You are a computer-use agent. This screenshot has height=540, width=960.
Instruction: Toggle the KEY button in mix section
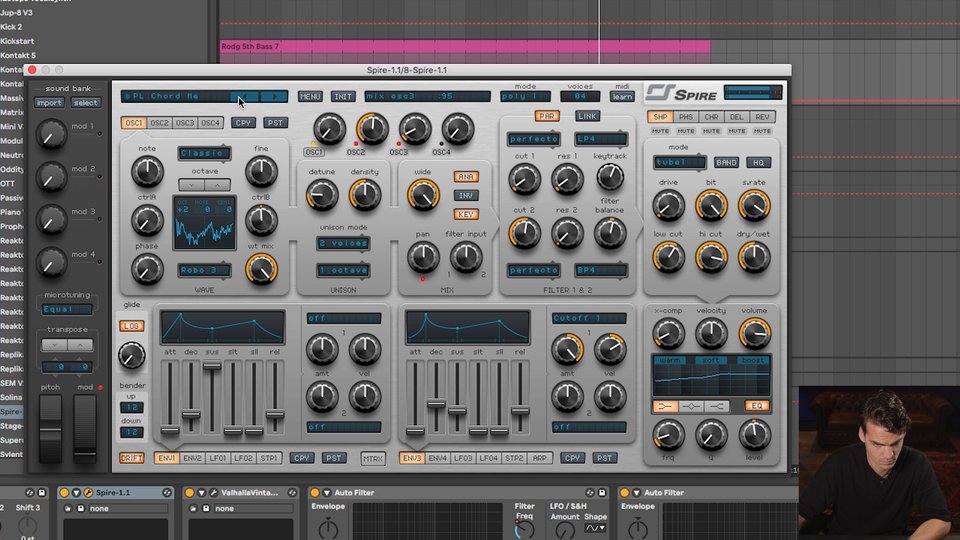pos(466,214)
